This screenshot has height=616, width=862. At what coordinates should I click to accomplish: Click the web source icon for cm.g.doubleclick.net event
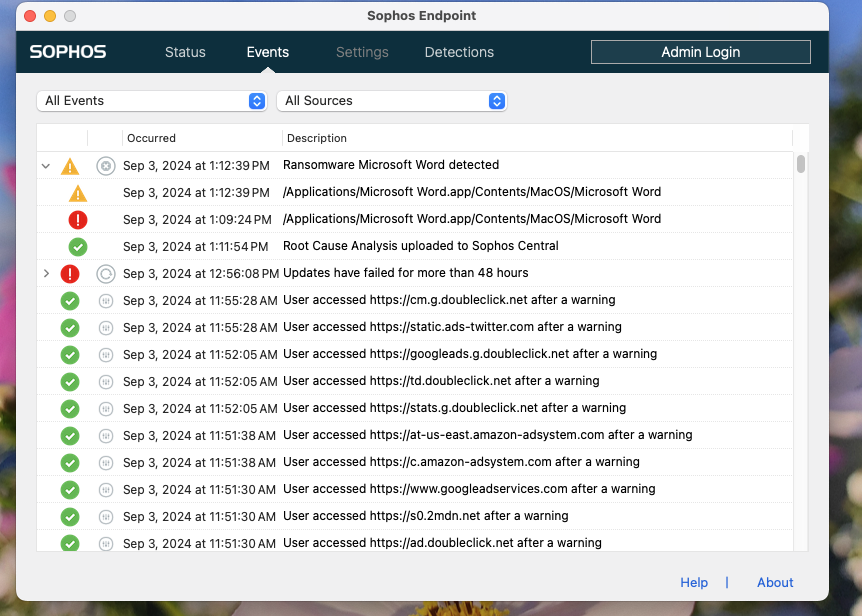coord(106,301)
